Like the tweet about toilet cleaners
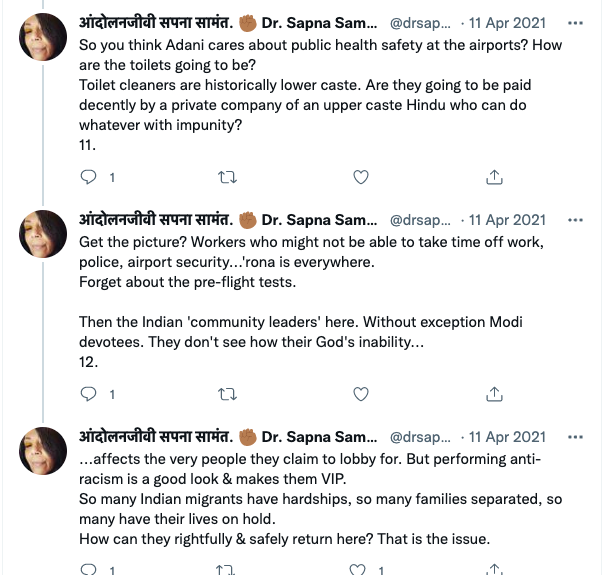Screen dimensions: 606x575 361,177
